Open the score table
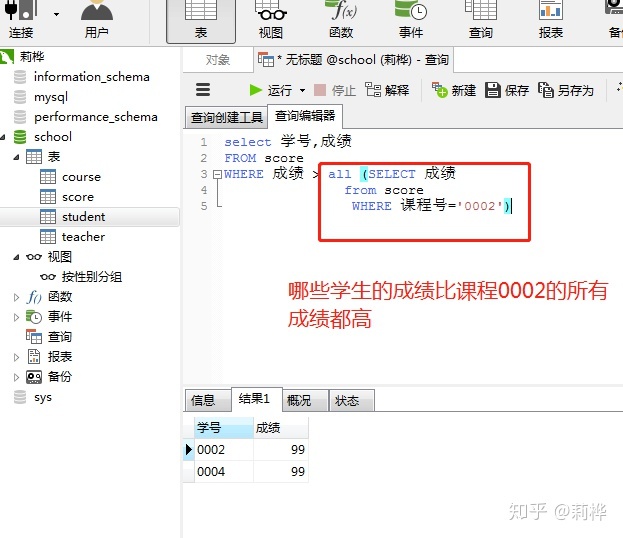This screenshot has height=538, width=623. [78, 197]
